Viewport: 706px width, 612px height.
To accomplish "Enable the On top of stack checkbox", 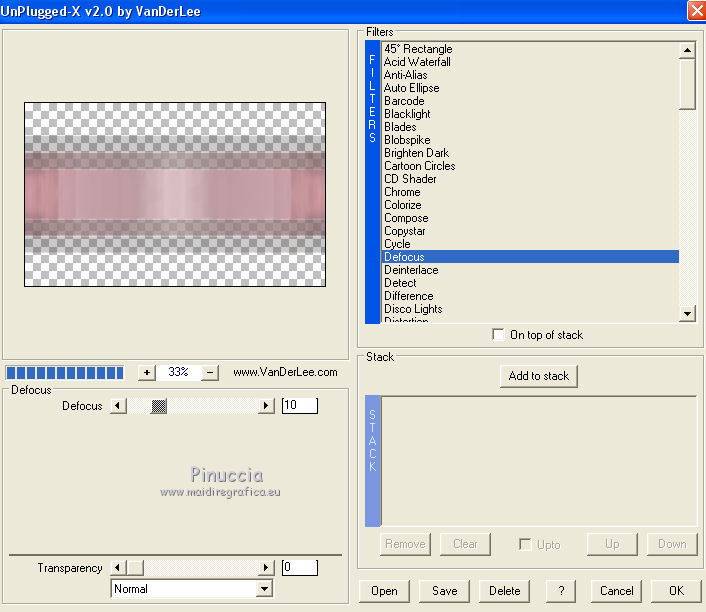I will tap(498, 335).
